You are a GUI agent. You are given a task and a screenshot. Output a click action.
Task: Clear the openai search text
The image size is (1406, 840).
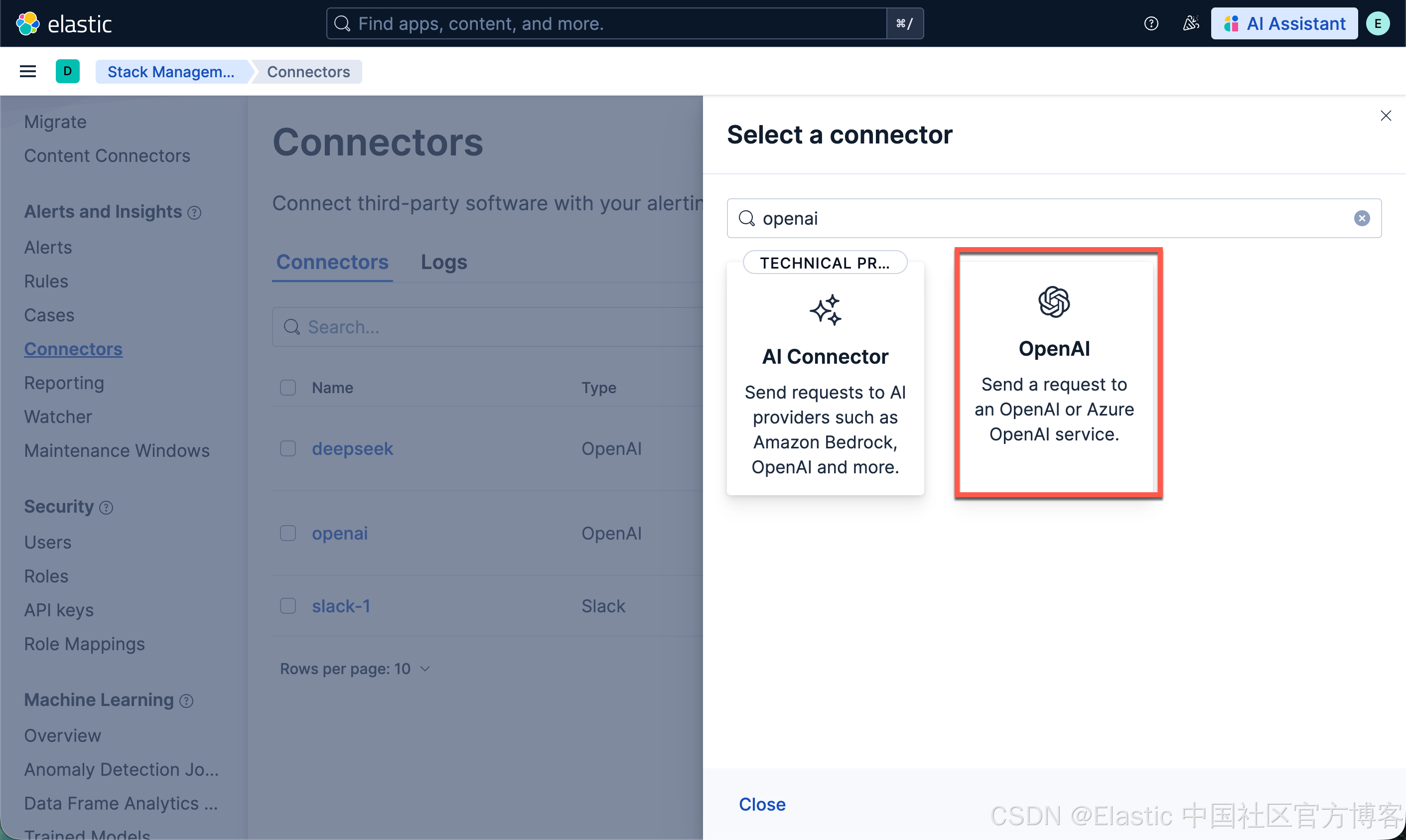[x=1361, y=219]
